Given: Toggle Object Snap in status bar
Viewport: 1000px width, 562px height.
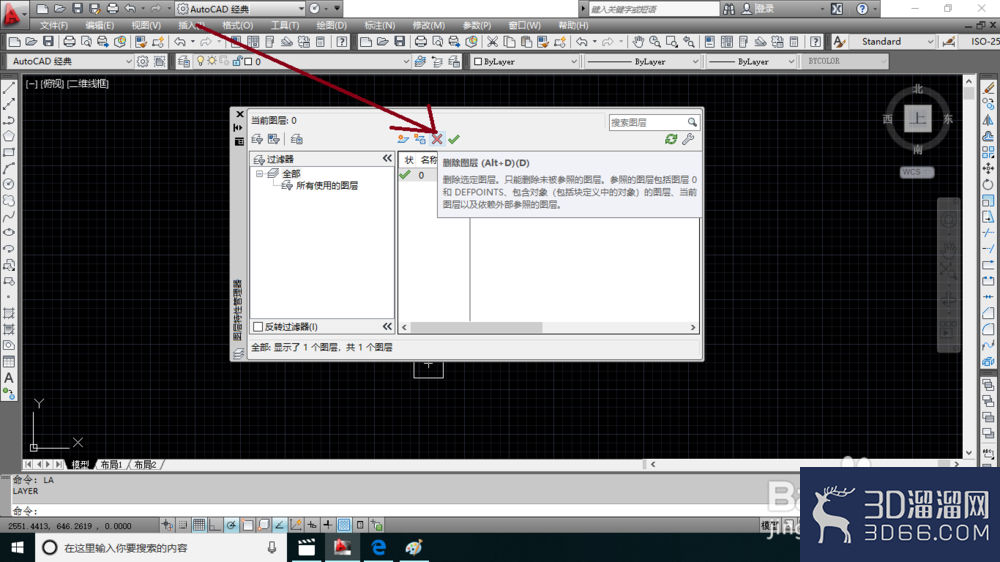Looking at the screenshot, I should (x=247, y=525).
